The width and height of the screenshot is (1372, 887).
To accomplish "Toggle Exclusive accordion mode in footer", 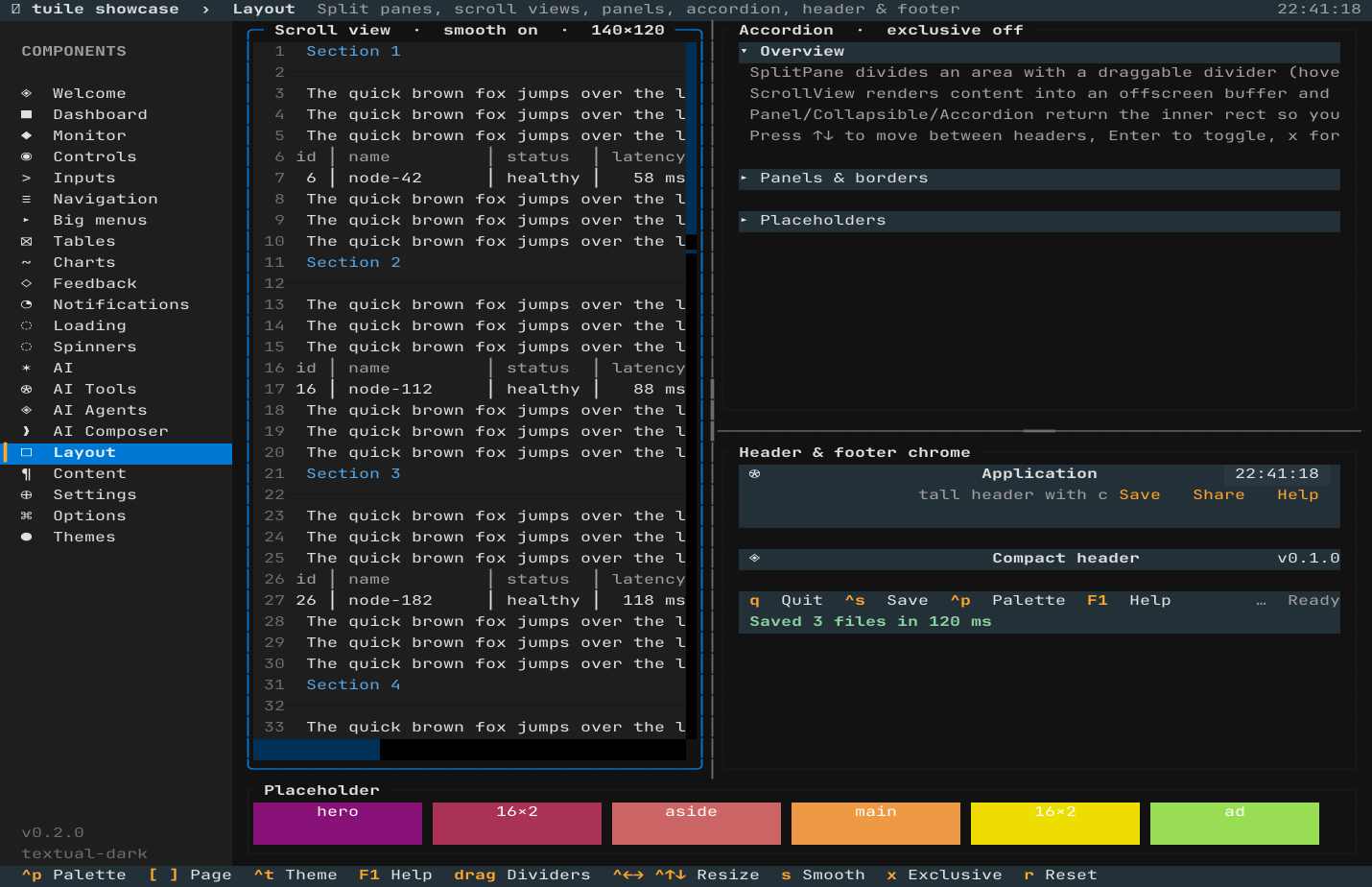I will [x=944, y=875].
